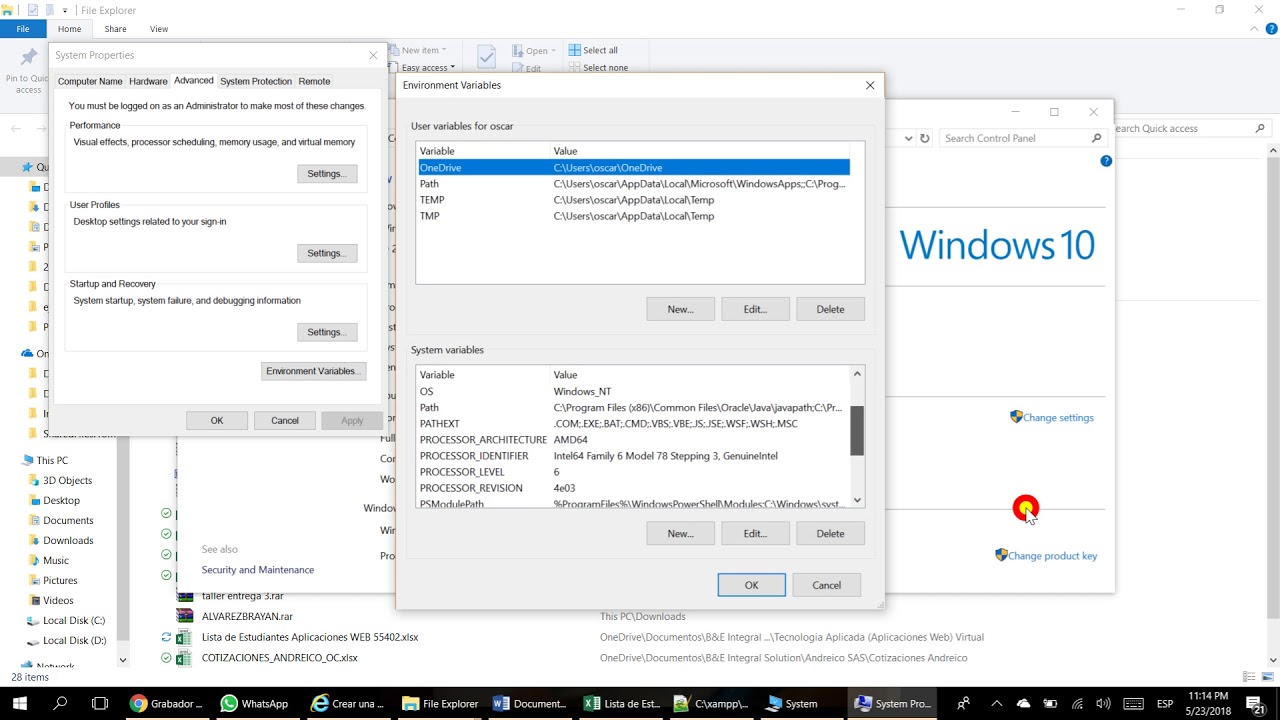Click the System variables list scrollbar thumb

[x=857, y=431]
